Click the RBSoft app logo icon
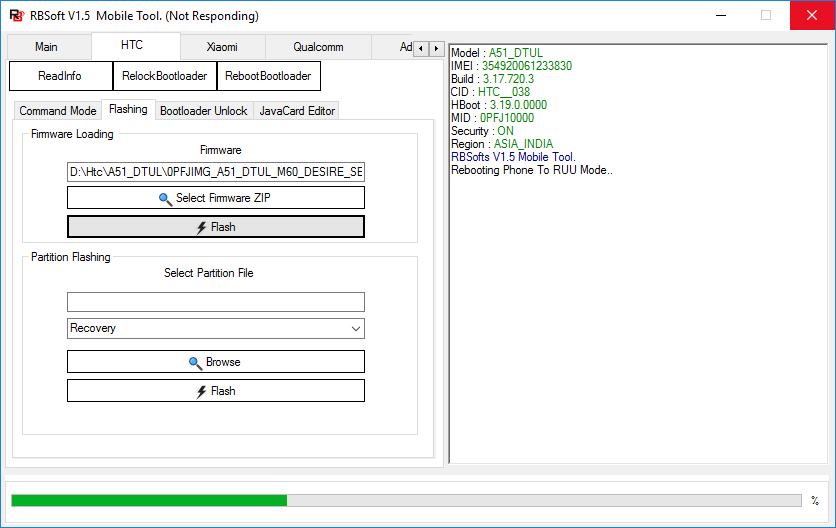 (x=17, y=15)
